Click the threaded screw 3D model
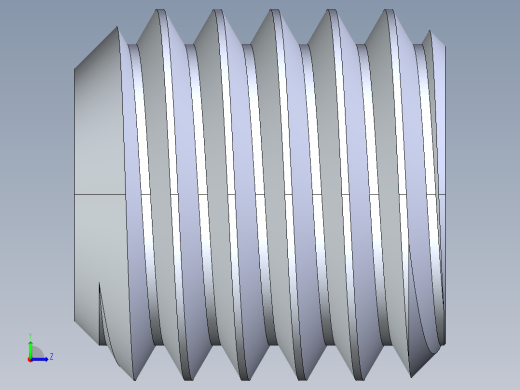 tap(260, 195)
